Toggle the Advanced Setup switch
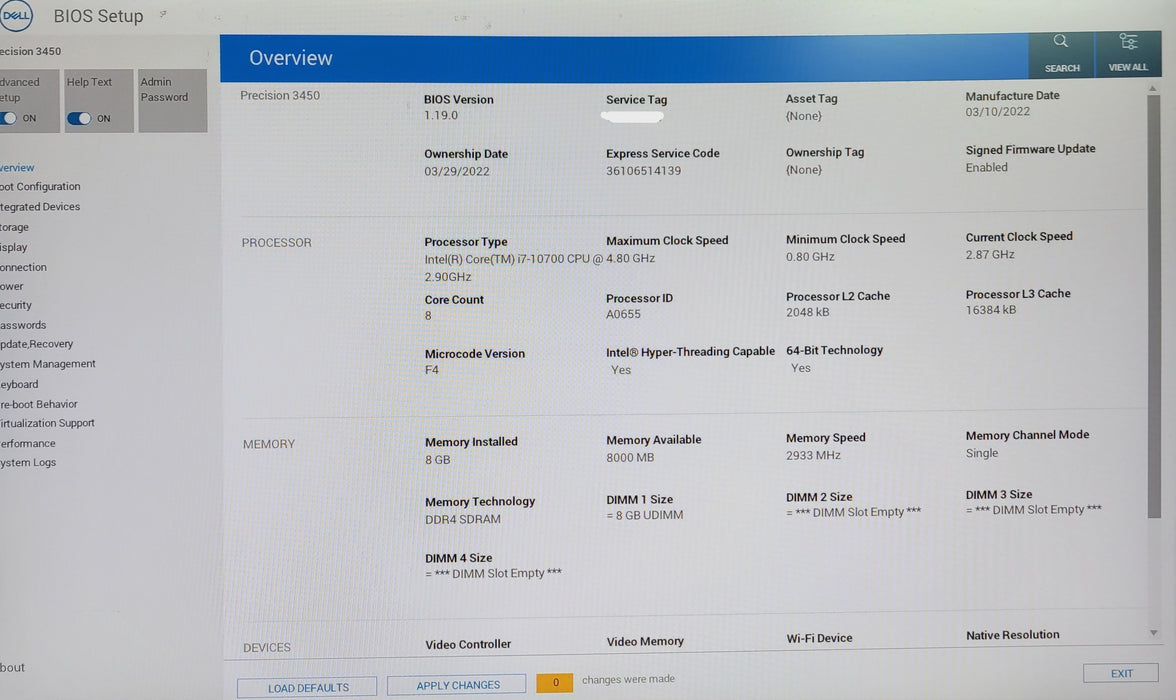The image size is (1176, 700). coord(9,118)
